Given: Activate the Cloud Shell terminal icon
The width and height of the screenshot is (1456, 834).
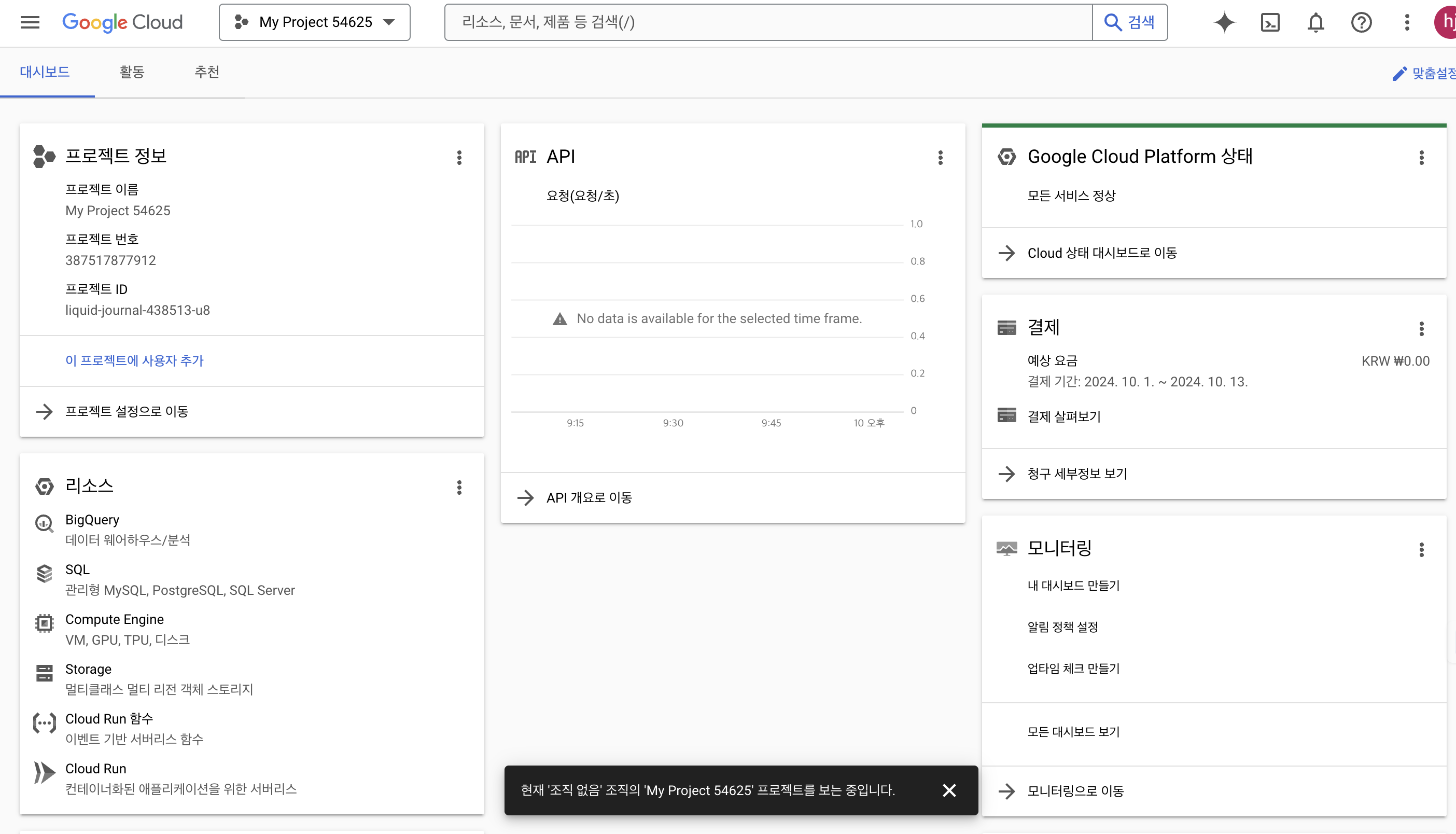Looking at the screenshot, I should point(1270,22).
